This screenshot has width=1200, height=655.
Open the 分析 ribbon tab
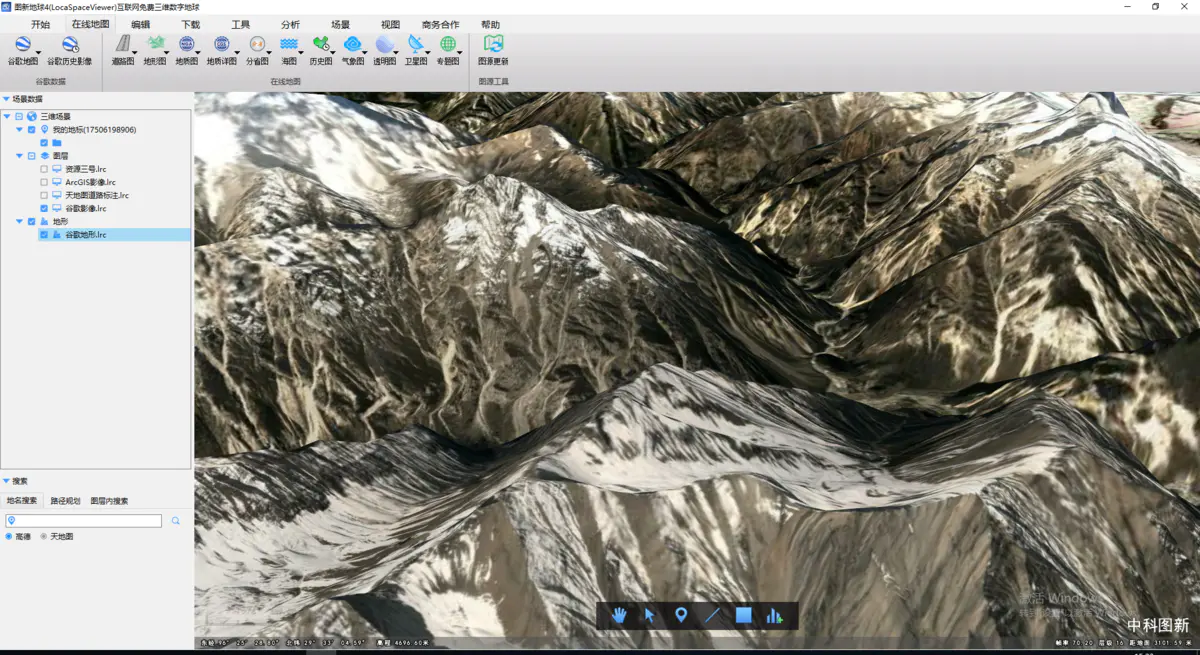tap(290, 25)
